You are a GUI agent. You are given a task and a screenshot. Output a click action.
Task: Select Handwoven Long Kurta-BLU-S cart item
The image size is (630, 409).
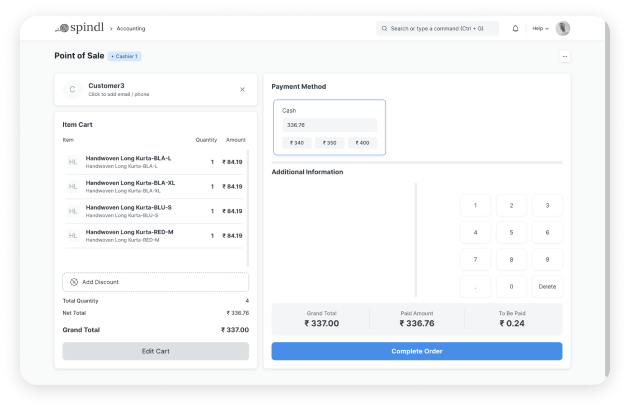[x=155, y=211]
